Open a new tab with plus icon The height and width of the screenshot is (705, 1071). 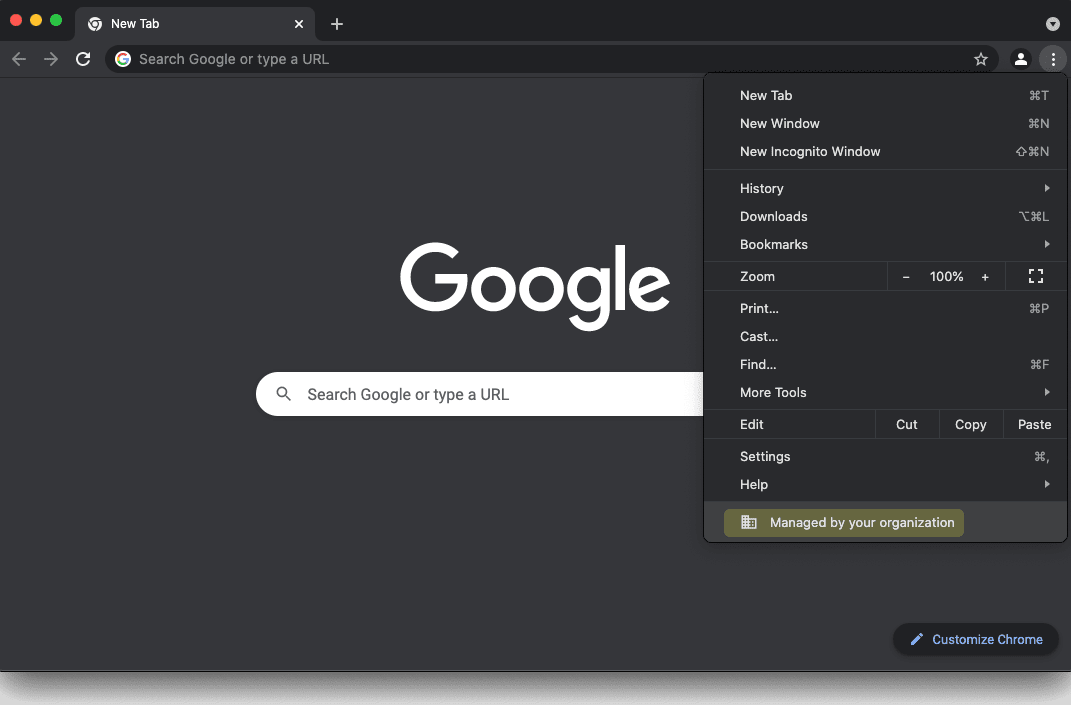337,24
